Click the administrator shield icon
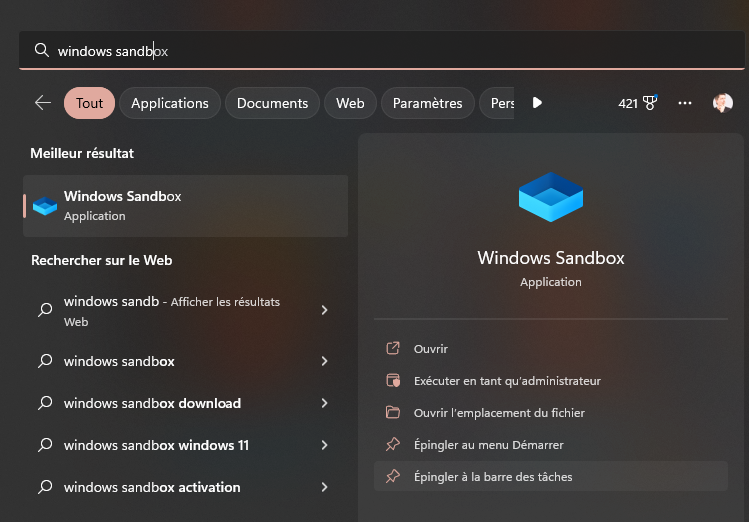This screenshot has height=522, width=749. (x=393, y=380)
